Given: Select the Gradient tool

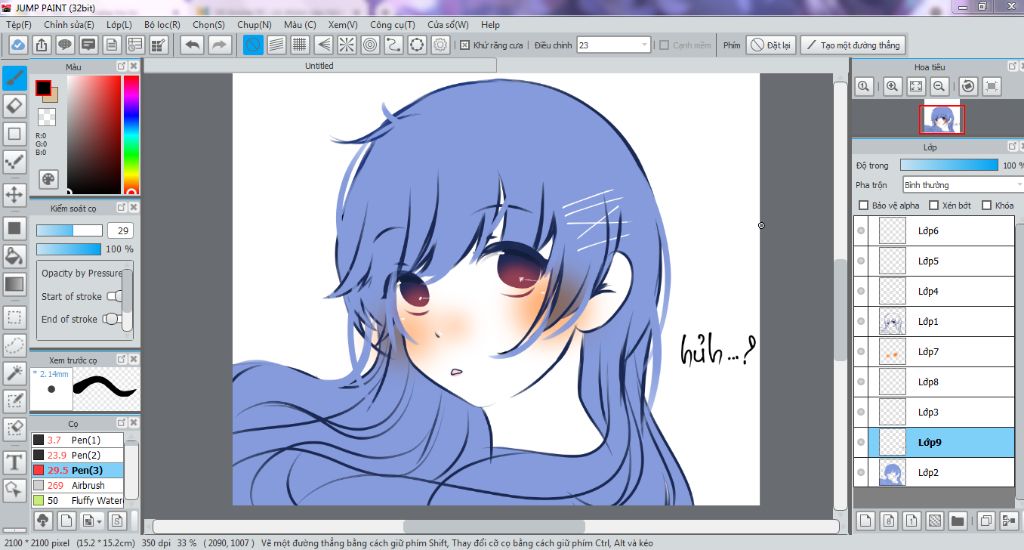Looking at the screenshot, I should (14, 284).
